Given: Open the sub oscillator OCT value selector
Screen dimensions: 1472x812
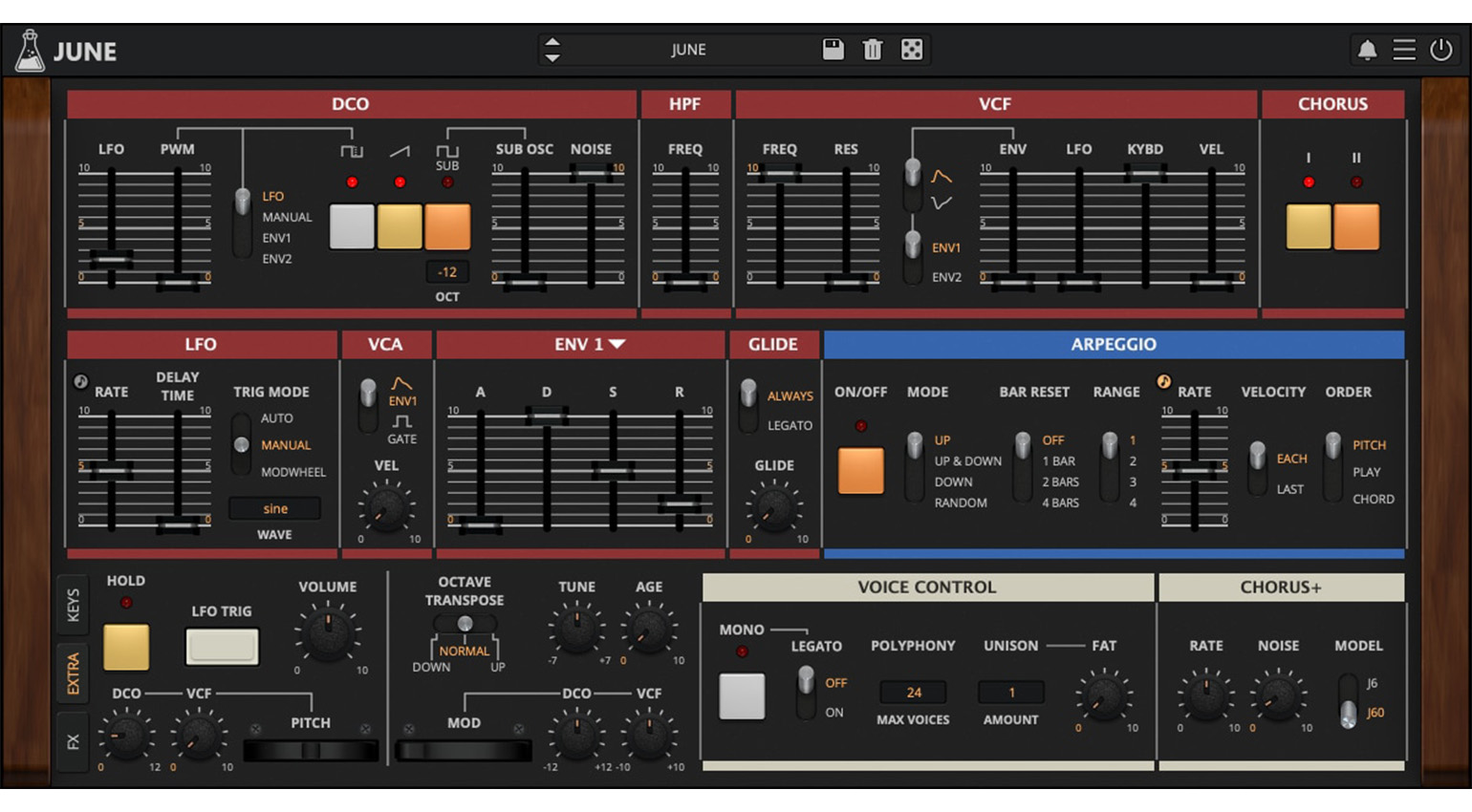Looking at the screenshot, I should pos(446,272).
